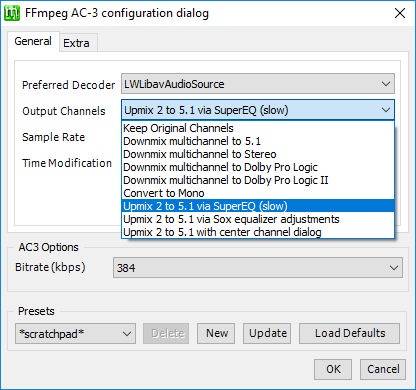Click the New preset button
The height and width of the screenshot is (390, 416).
tap(216, 333)
